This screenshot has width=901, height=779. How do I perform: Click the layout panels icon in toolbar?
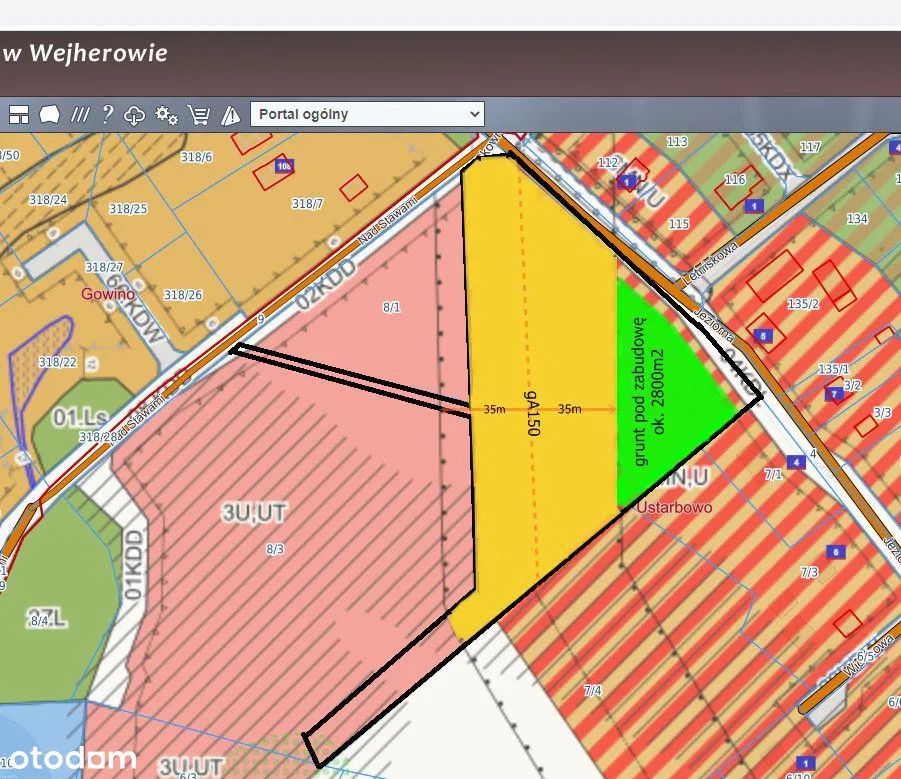[x=19, y=115]
